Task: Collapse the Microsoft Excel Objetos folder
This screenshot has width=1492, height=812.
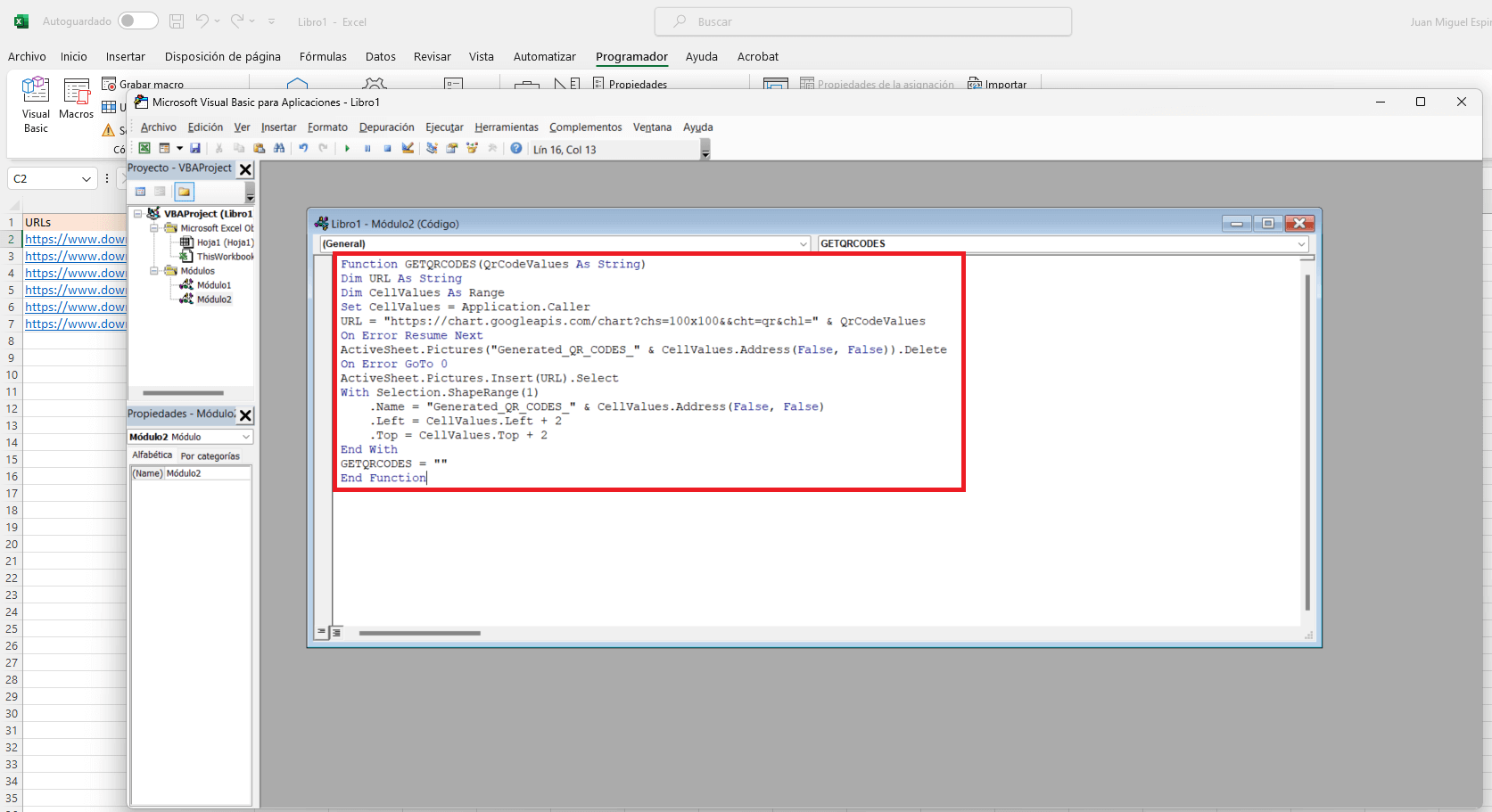Action: pyautogui.click(x=154, y=228)
